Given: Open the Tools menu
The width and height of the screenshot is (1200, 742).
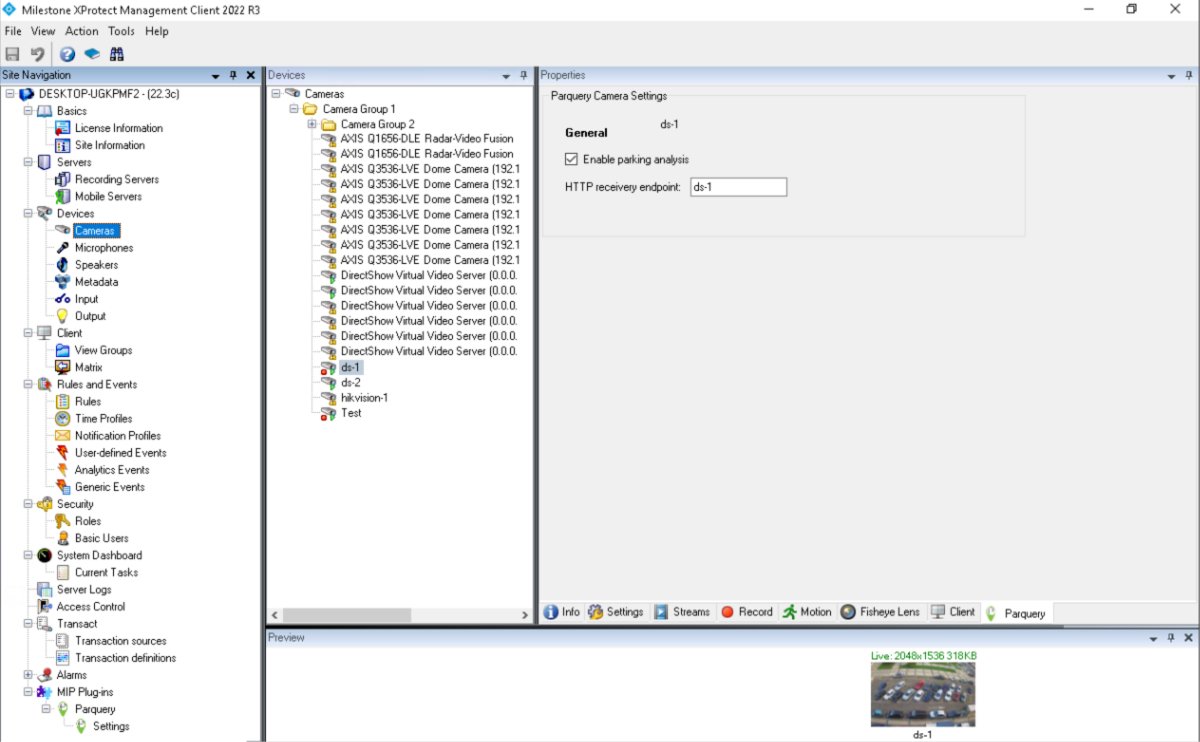Looking at the screenshot, I should click(x=121, y=31).
